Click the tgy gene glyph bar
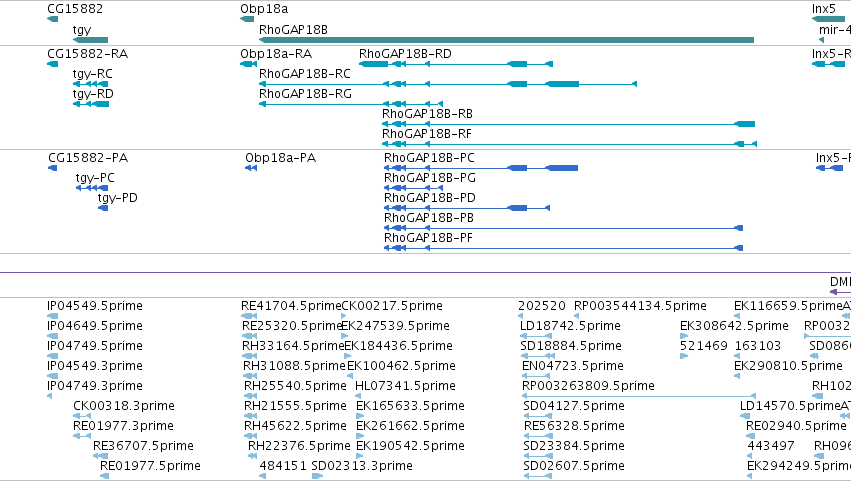Screen dimensions: 851x481 coord(90,40)
